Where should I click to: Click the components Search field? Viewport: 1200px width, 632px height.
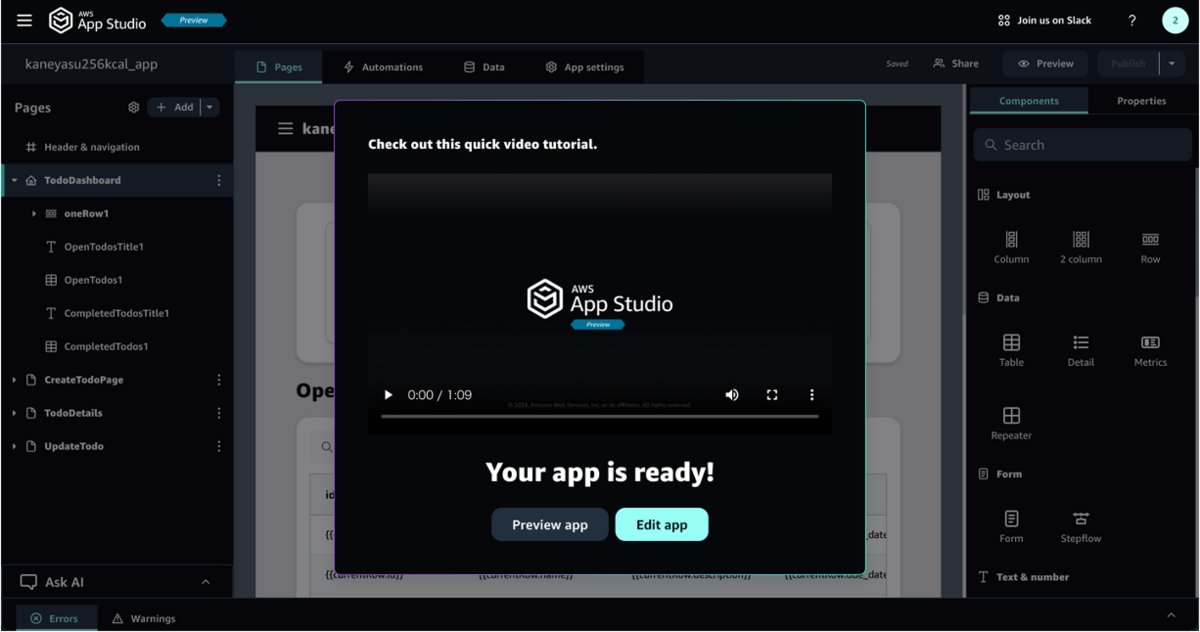click(x=1082, y=145)
